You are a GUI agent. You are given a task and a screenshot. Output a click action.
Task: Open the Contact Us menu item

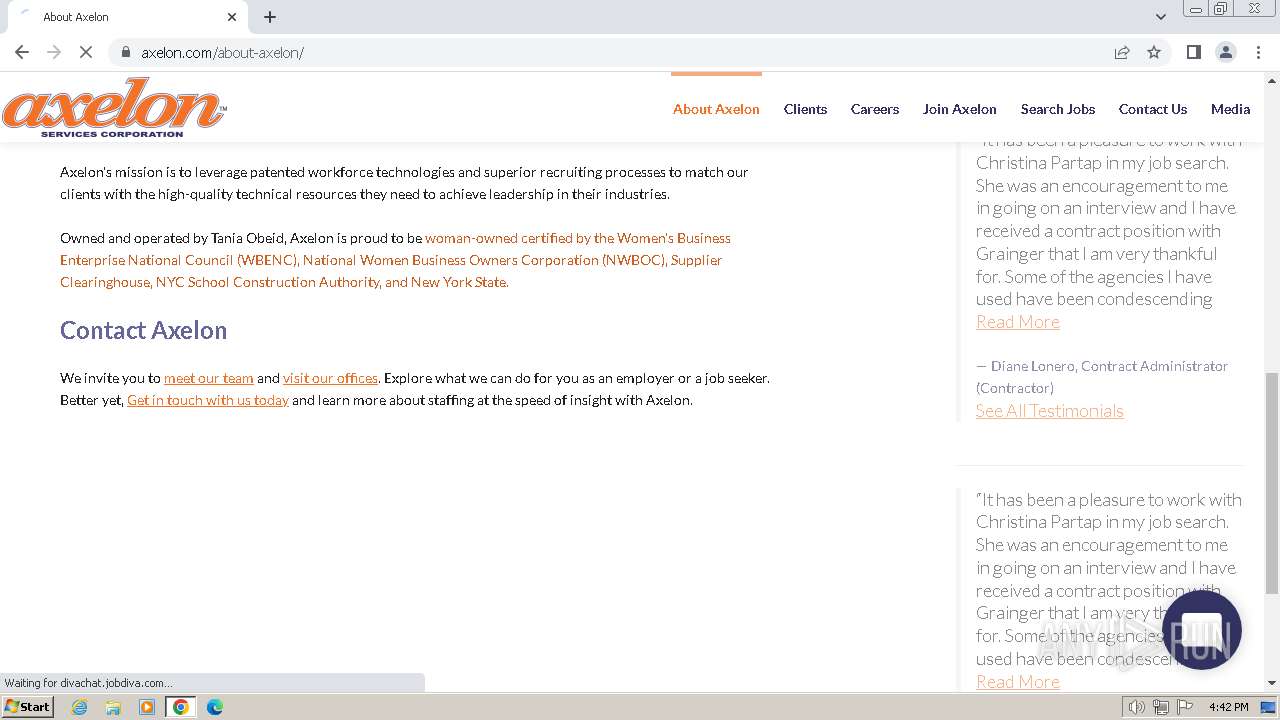pos(1153,109)
